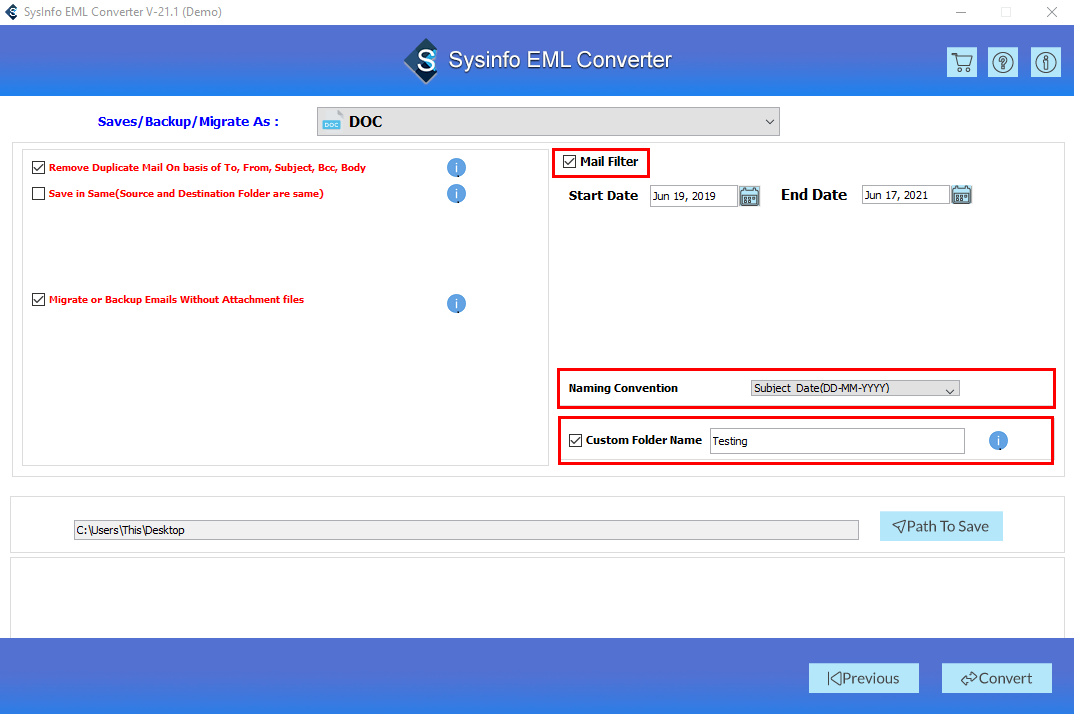
Task: Click the question mark help icon
Action: [1002, 61]
